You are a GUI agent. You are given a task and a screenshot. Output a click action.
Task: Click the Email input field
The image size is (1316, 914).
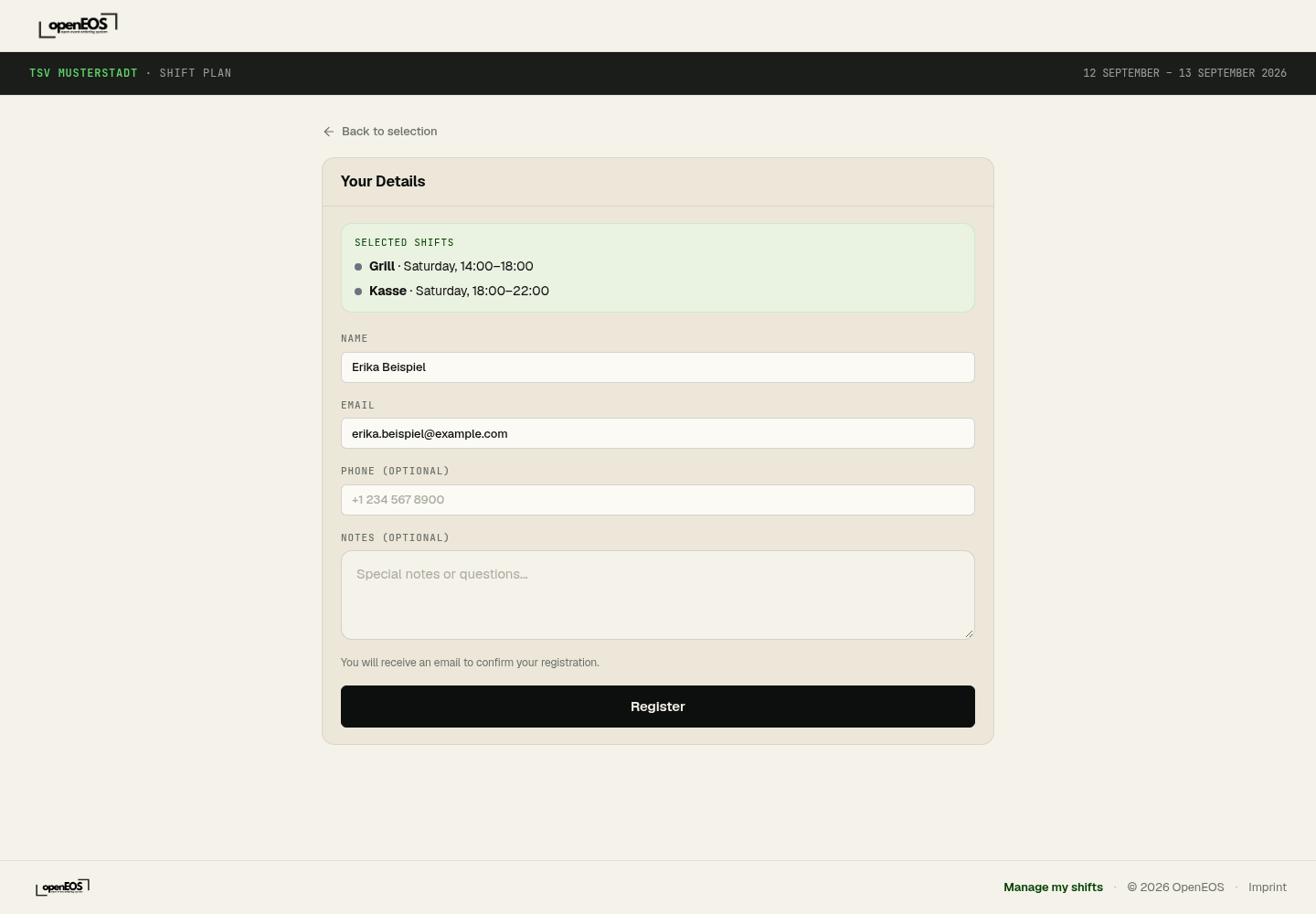pyautogui.click(x=658, y=433)
